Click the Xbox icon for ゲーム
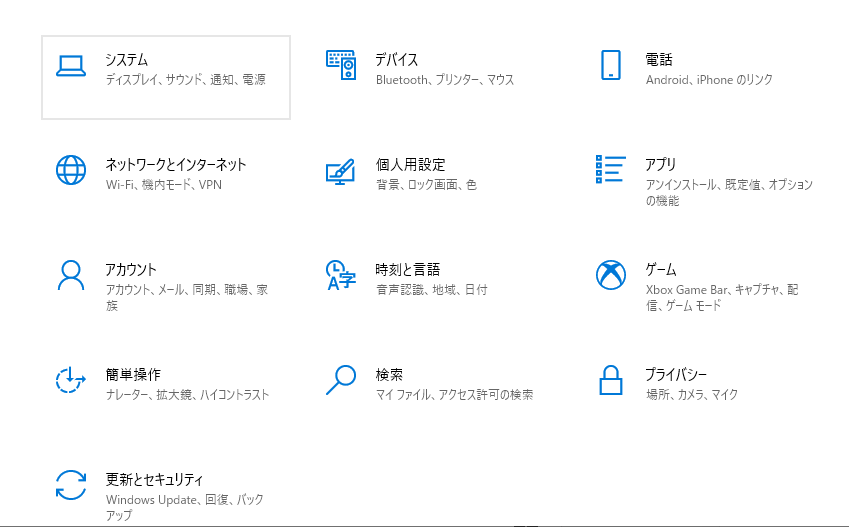 pos(611,275)
